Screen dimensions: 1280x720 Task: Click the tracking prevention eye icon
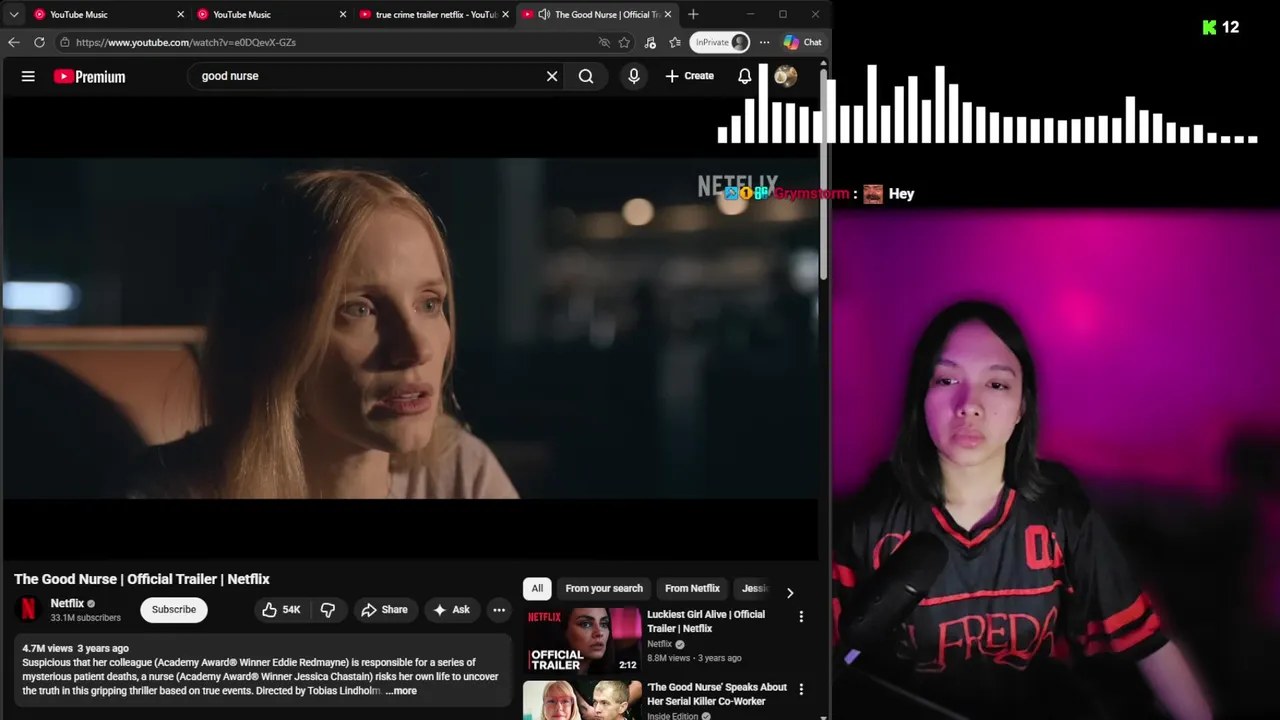pyautogui.click(x=604, y=42)
